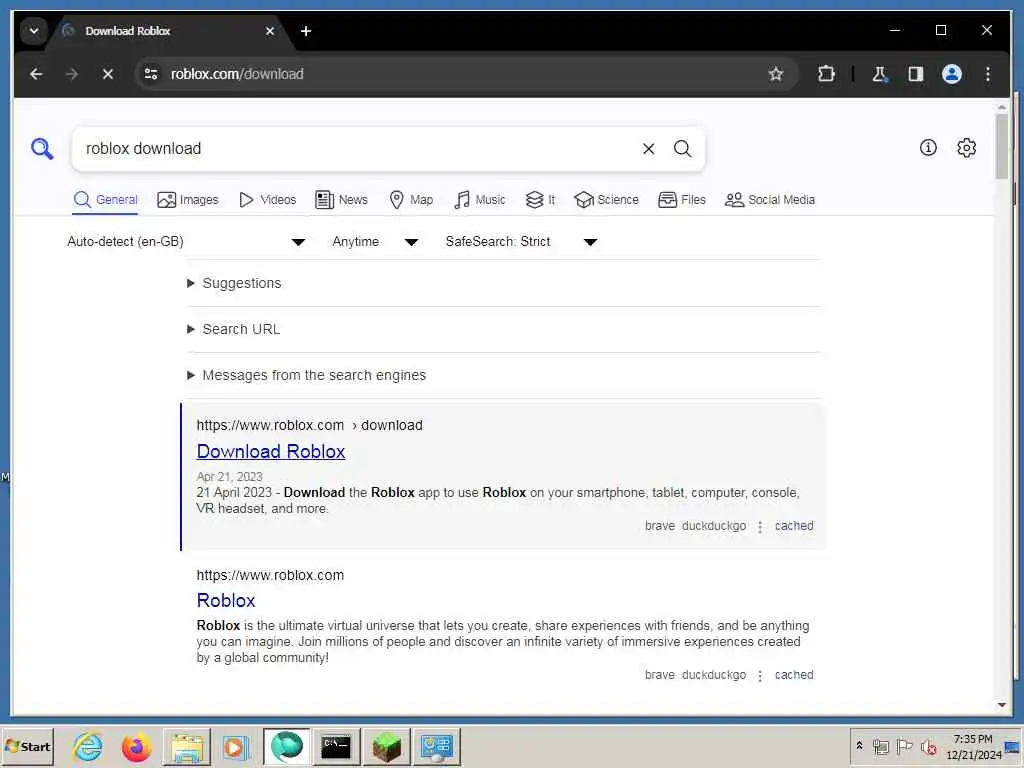Open options dots on Download Roblox result
The image size is (1024, 768).
(x=760, y=526)
